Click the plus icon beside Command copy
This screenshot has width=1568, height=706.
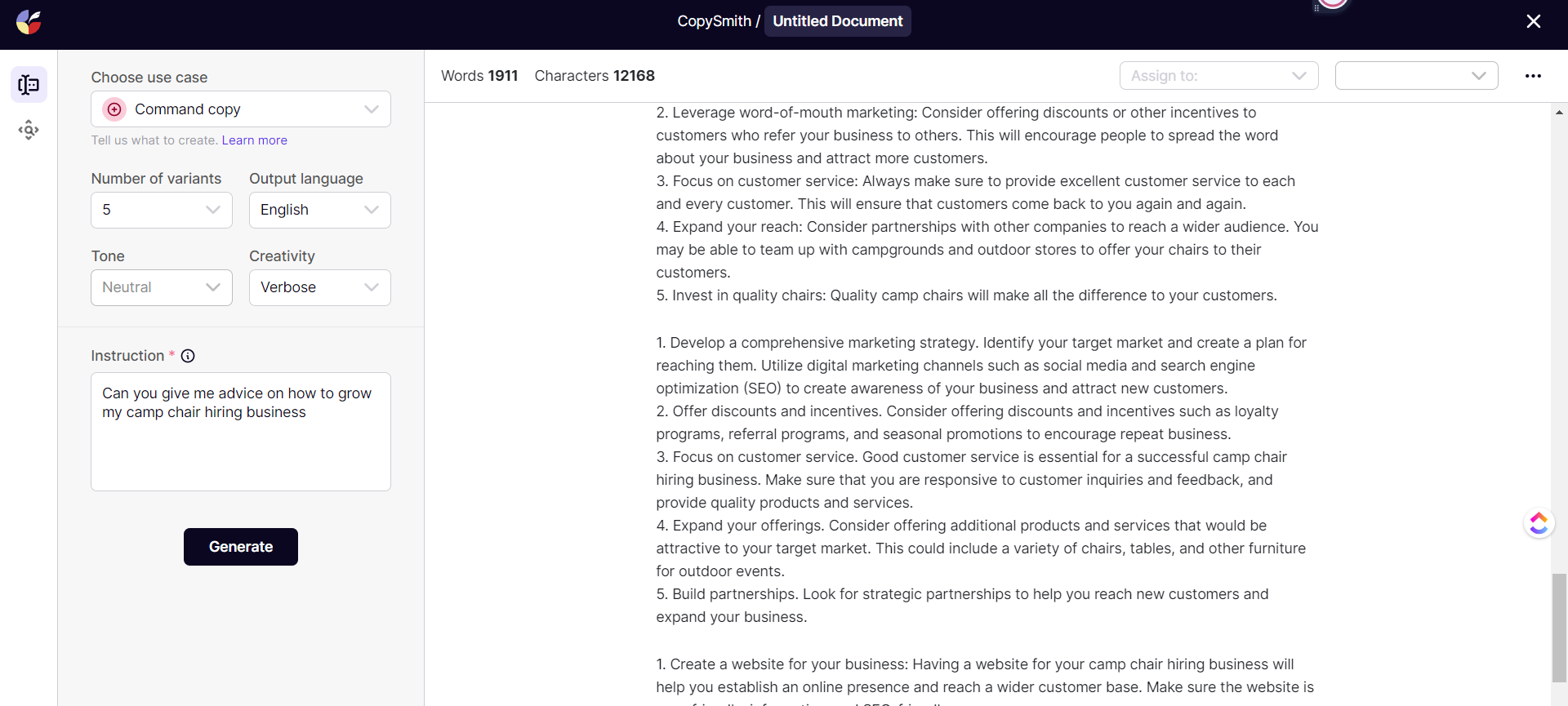click(114, 109)
